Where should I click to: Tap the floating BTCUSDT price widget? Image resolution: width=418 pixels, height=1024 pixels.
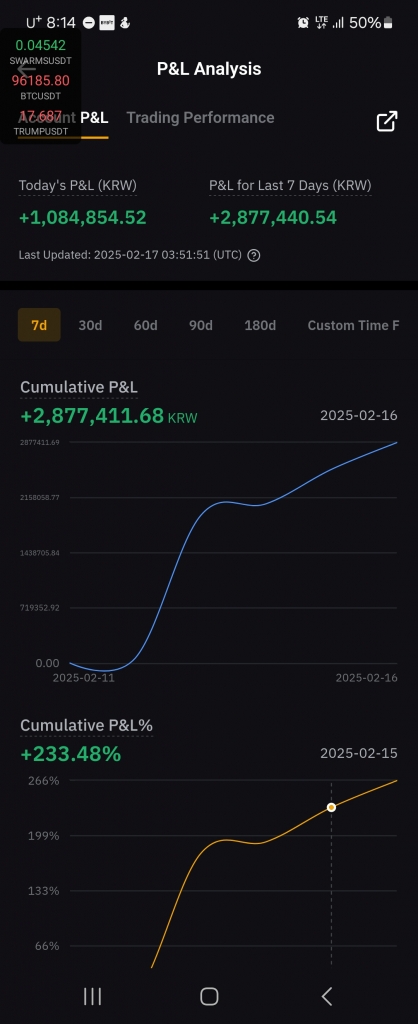click(x=40, y=86)
